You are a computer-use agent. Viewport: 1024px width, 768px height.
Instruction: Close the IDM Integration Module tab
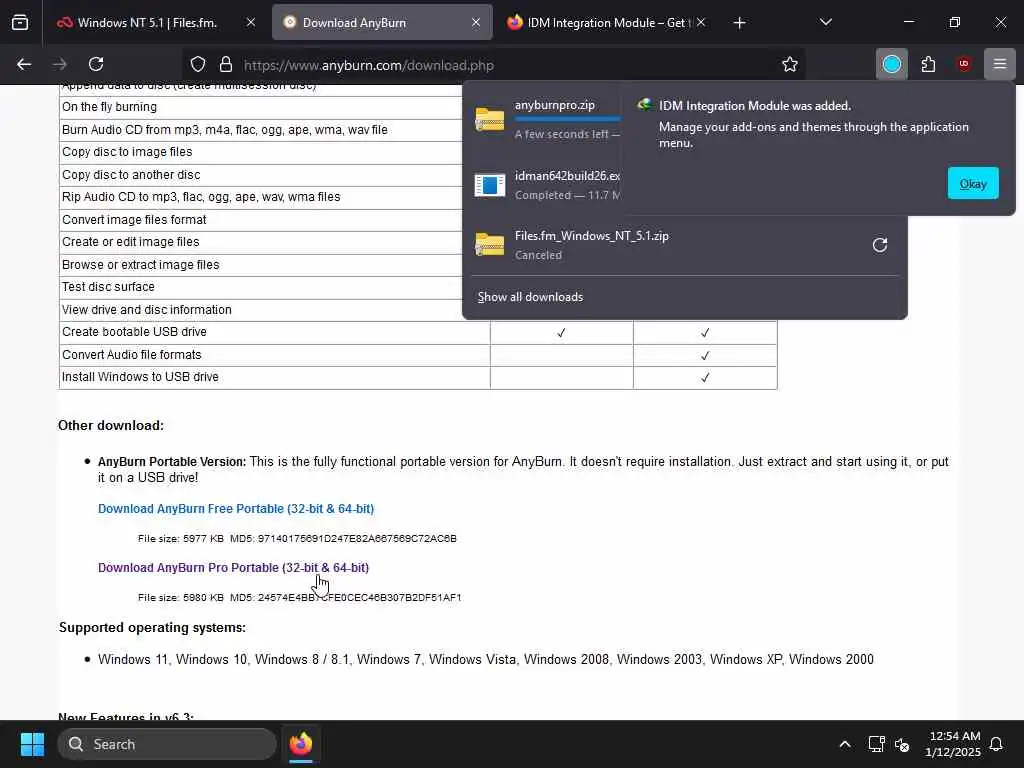coord(701,22)
